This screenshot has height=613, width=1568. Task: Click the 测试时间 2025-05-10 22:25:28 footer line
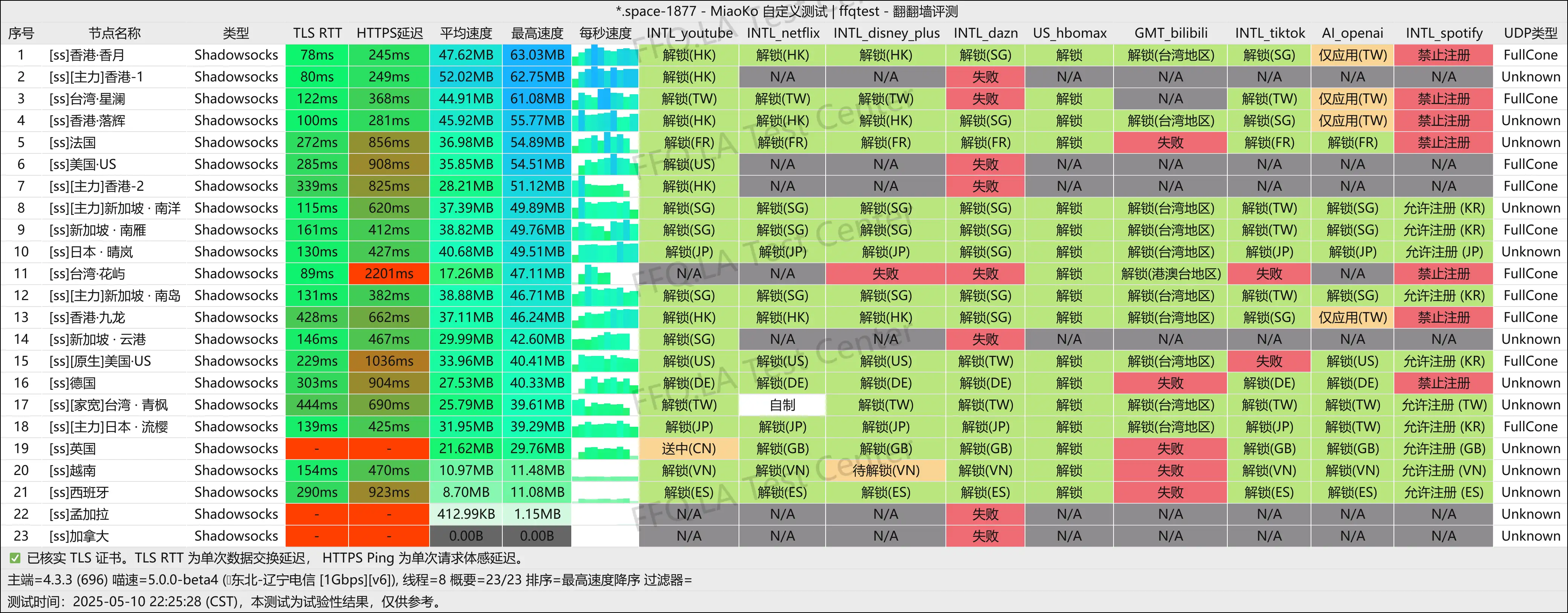tap(225, 601)
